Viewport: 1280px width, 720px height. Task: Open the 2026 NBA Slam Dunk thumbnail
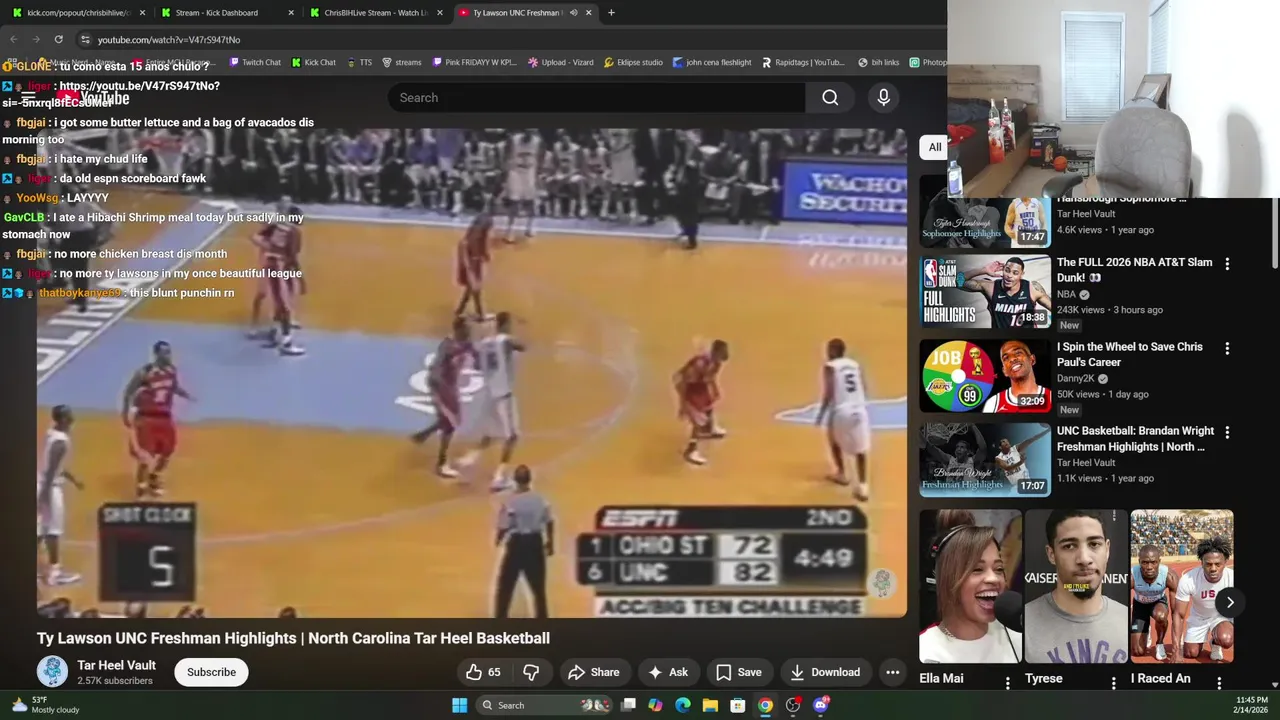coord(985,291)
